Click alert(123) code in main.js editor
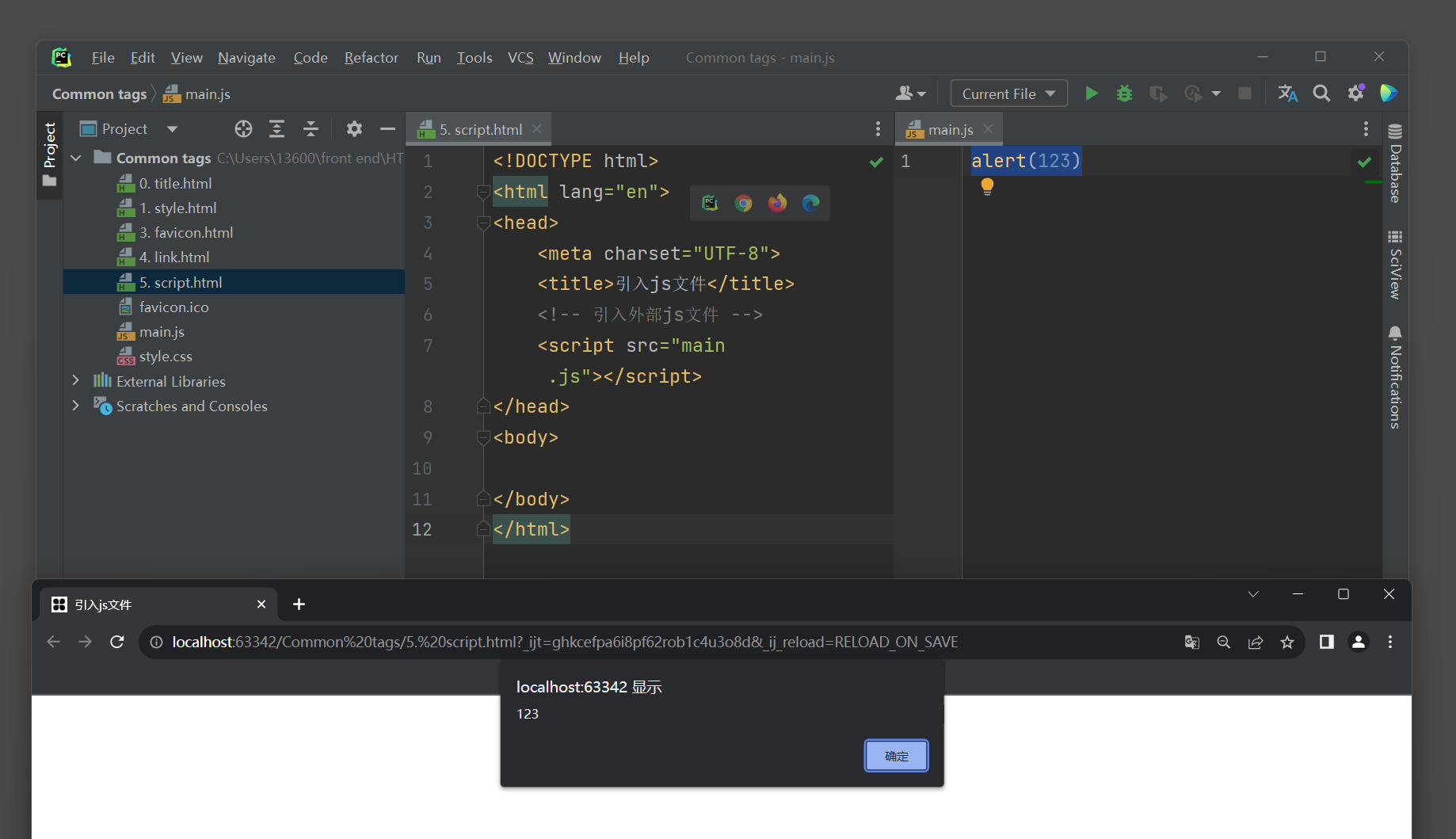Image resolution: width=1456 pixels, height=839 pixels. pos(1026,161)
